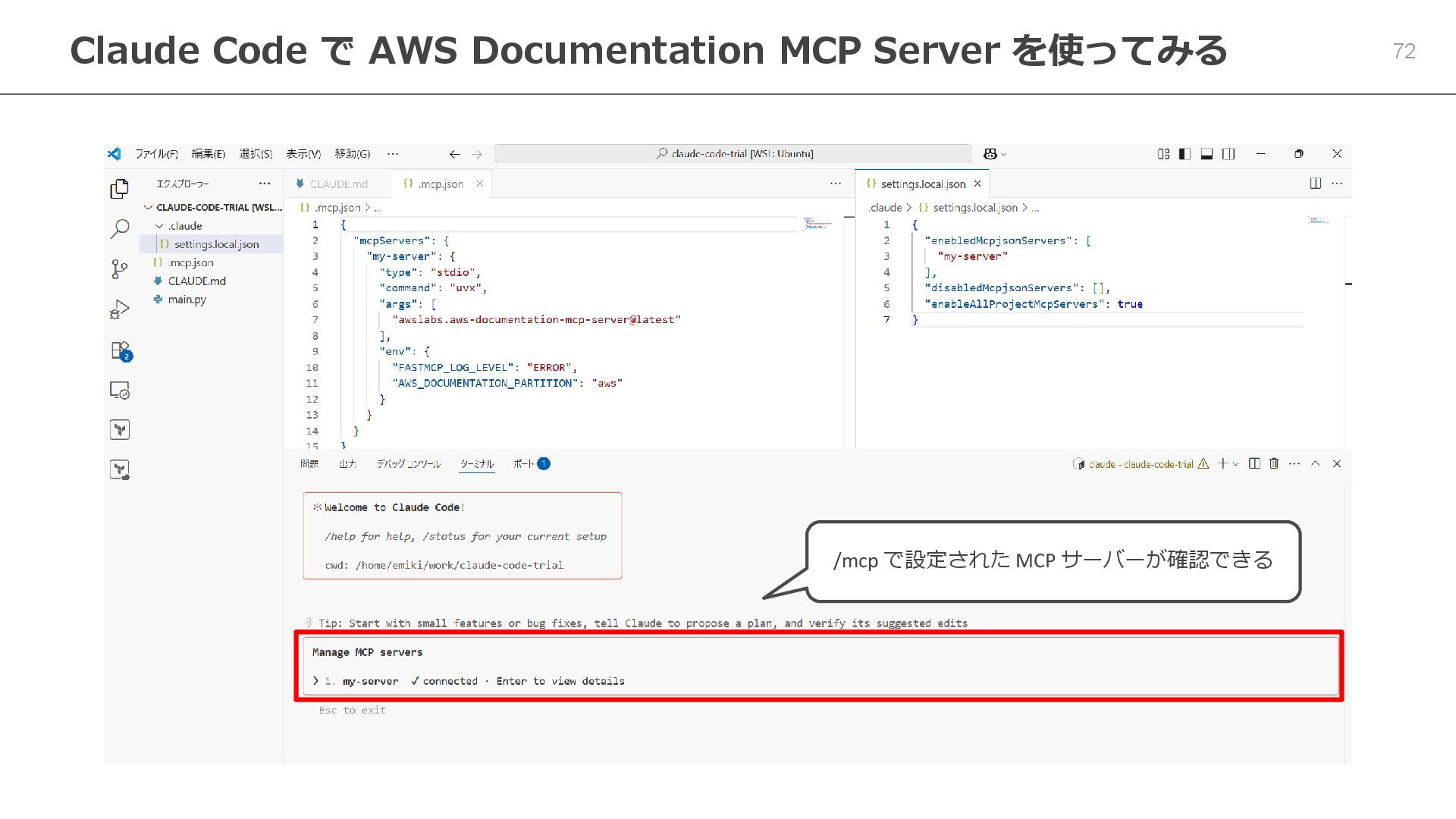Show hidden menus via ellipsis in menu bar

pyautogui.click(x=393, y=154)
